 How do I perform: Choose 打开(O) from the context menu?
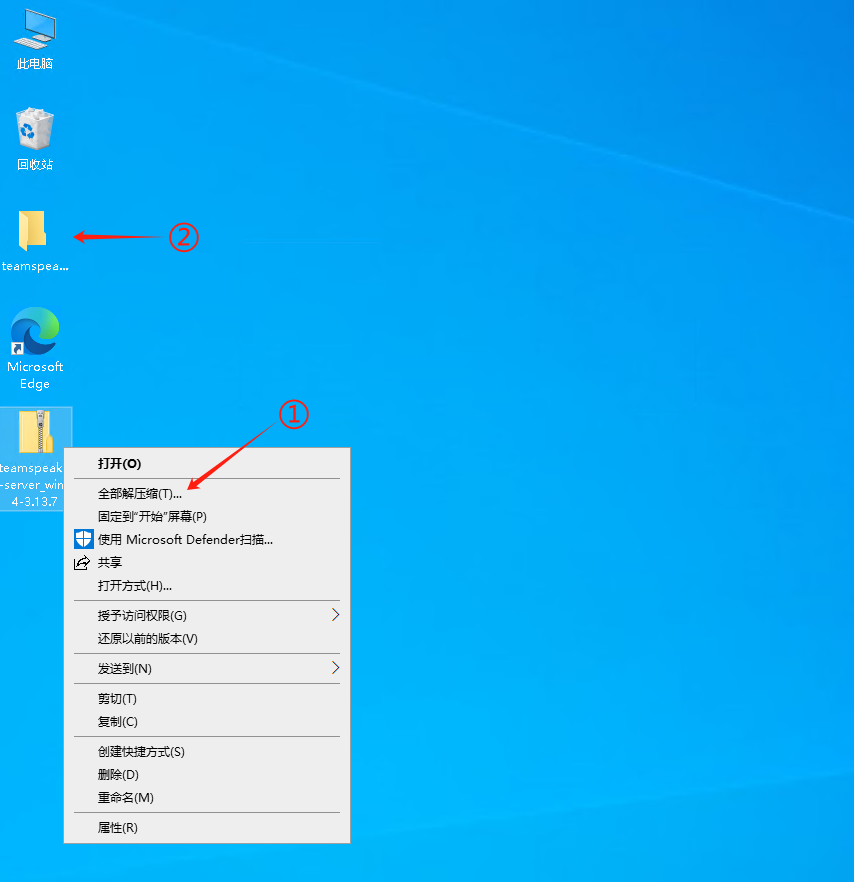[207, 464]
